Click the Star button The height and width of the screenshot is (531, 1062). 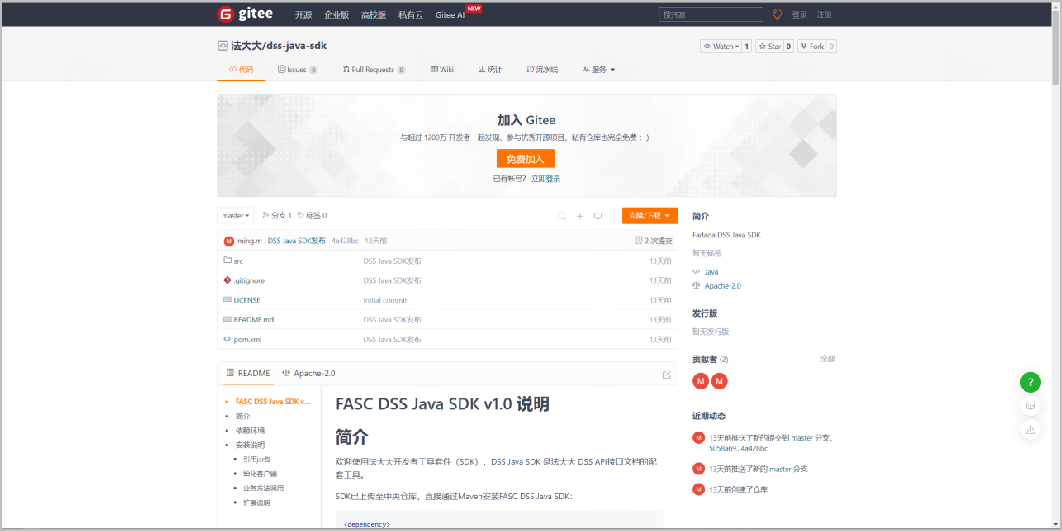770,46
